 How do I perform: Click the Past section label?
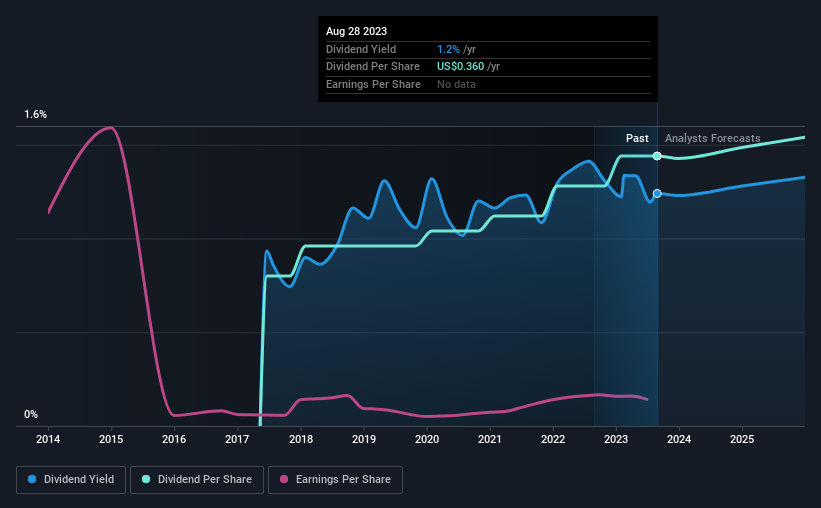click(637, 138)
